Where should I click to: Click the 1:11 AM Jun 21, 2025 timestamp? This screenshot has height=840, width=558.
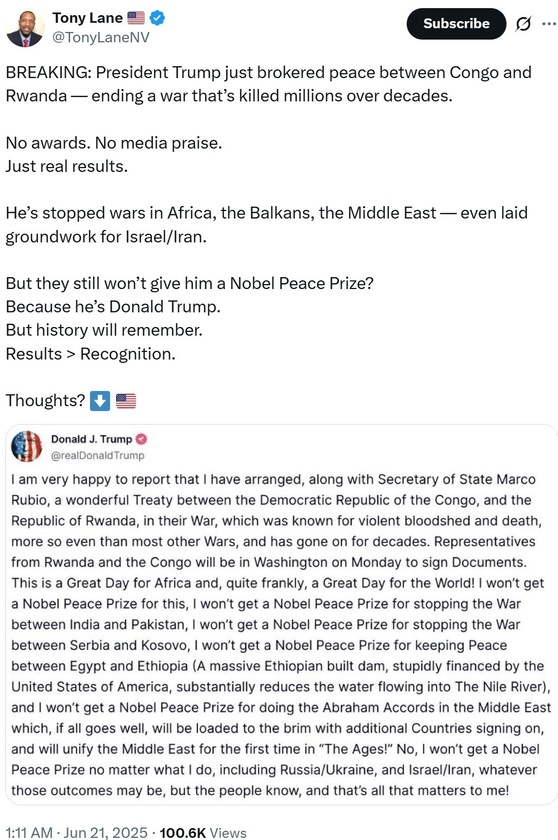coord(77,832)
